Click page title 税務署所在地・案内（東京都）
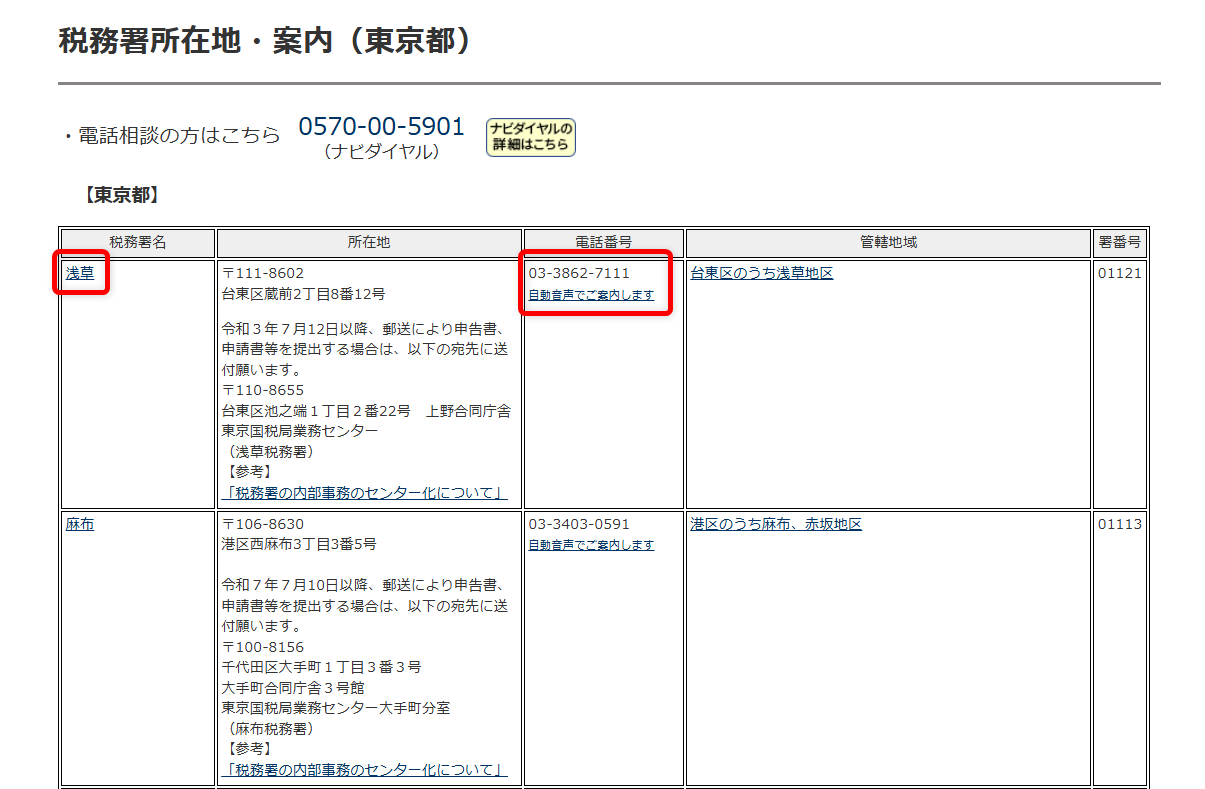The width and height of the screenshot is (1205, 789). [x=264, y=41]
